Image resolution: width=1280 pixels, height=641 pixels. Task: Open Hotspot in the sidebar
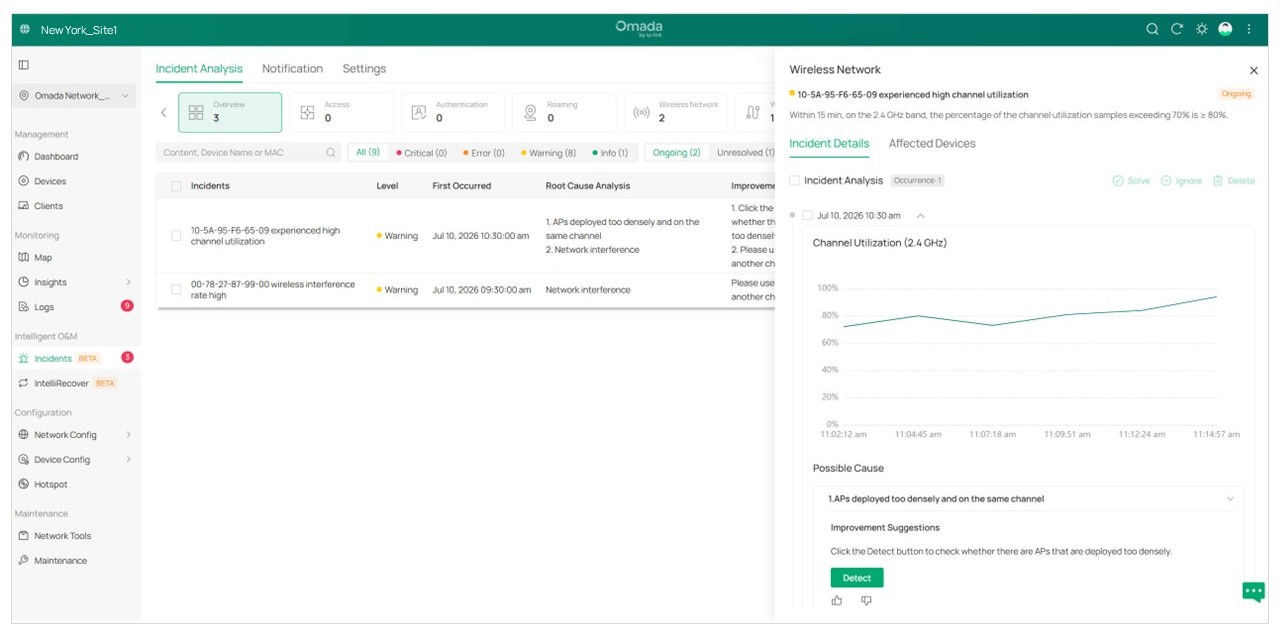51,484
